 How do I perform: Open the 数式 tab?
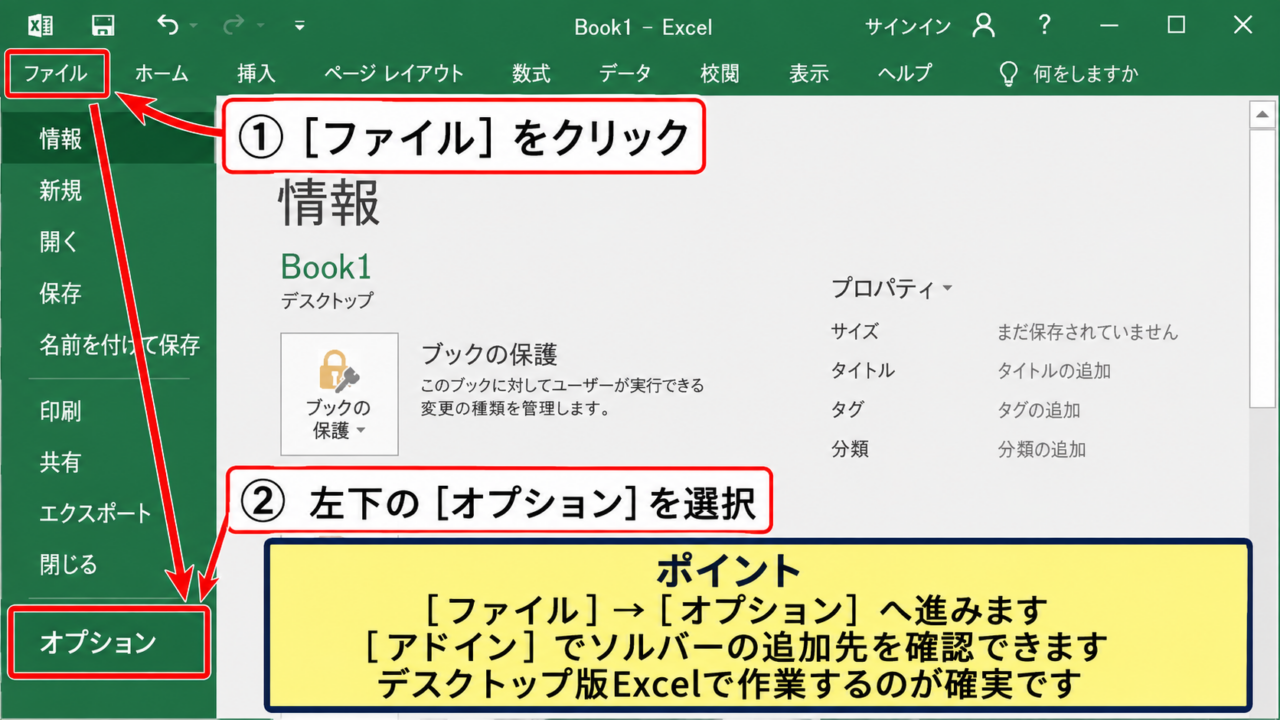531,73
